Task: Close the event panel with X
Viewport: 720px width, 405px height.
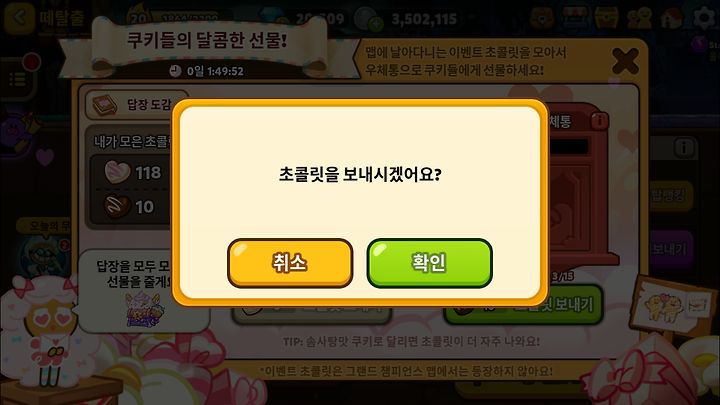Action: [x=625, y=61]
